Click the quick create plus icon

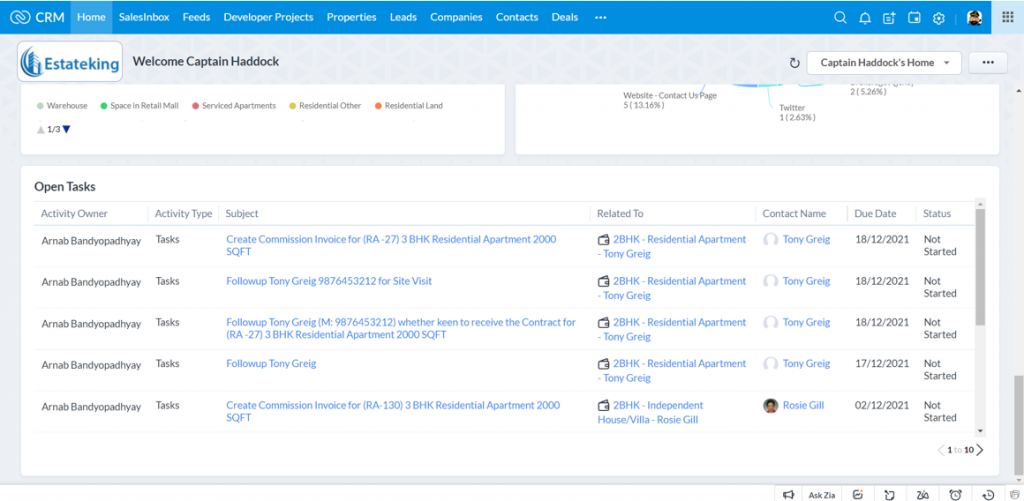tap(889, 18)
